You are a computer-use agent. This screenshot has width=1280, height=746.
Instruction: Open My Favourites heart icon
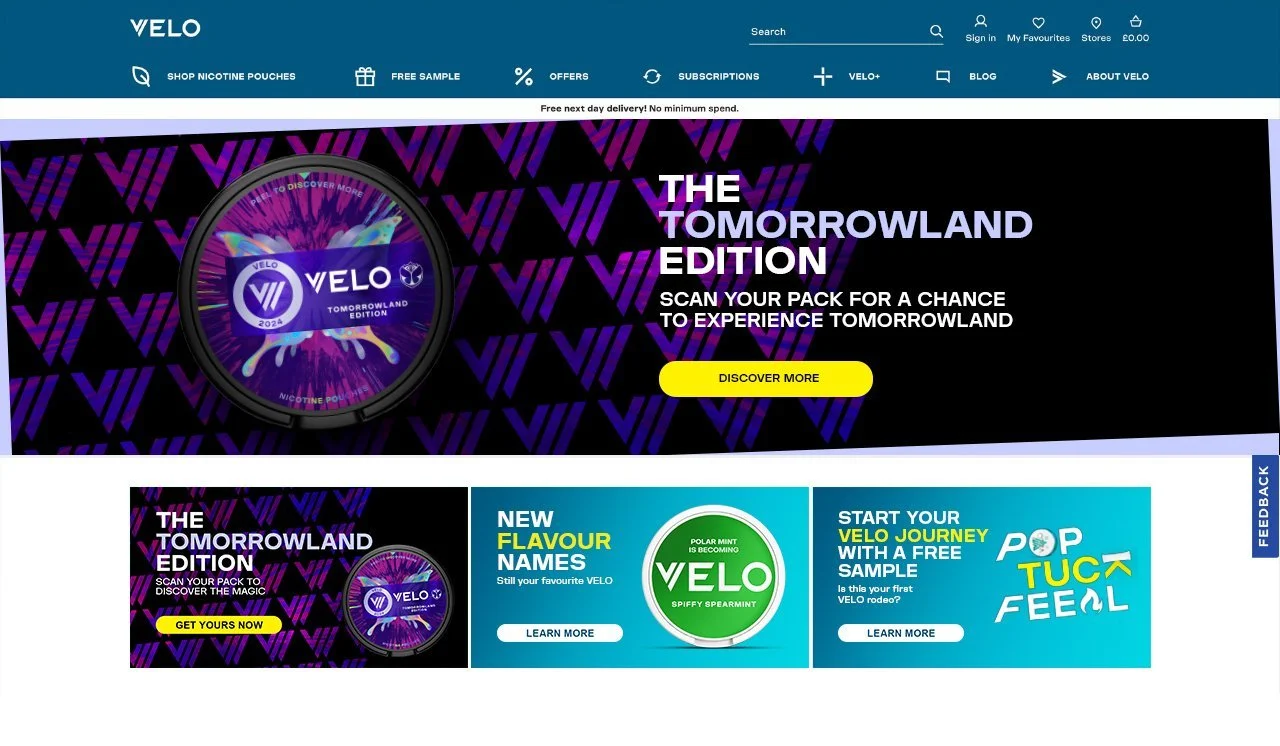[1038, 22]
